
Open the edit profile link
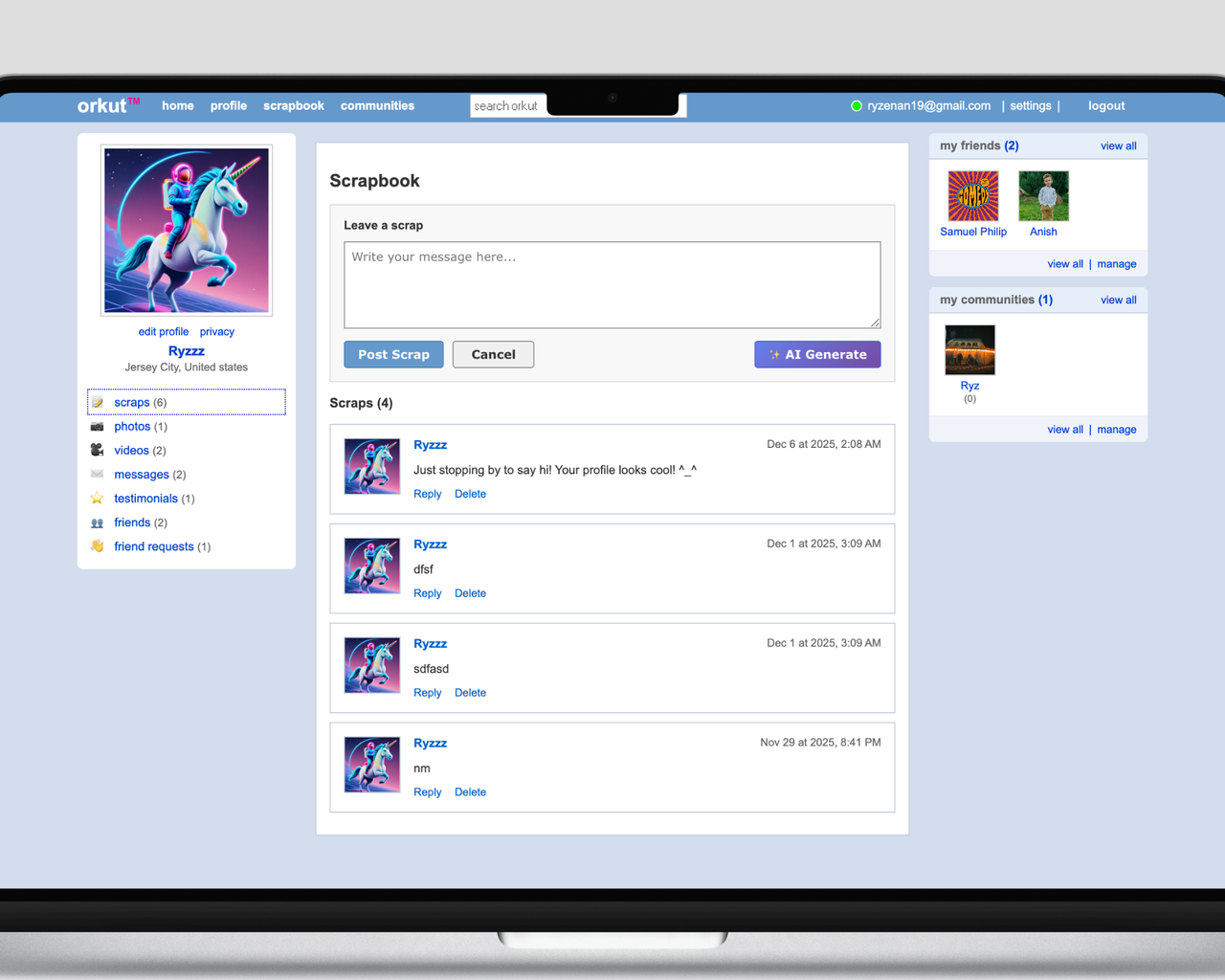[164, 332]
